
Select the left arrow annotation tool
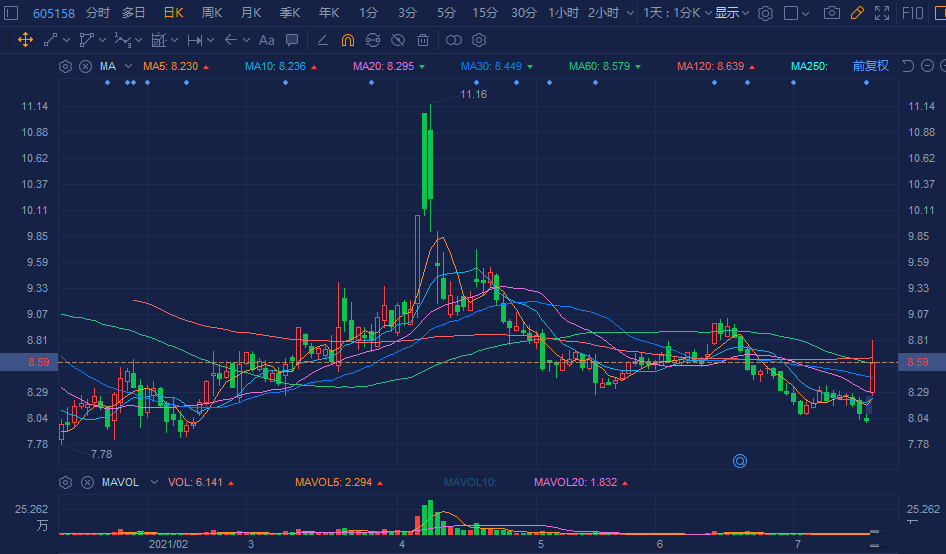(x=230, y=40)
